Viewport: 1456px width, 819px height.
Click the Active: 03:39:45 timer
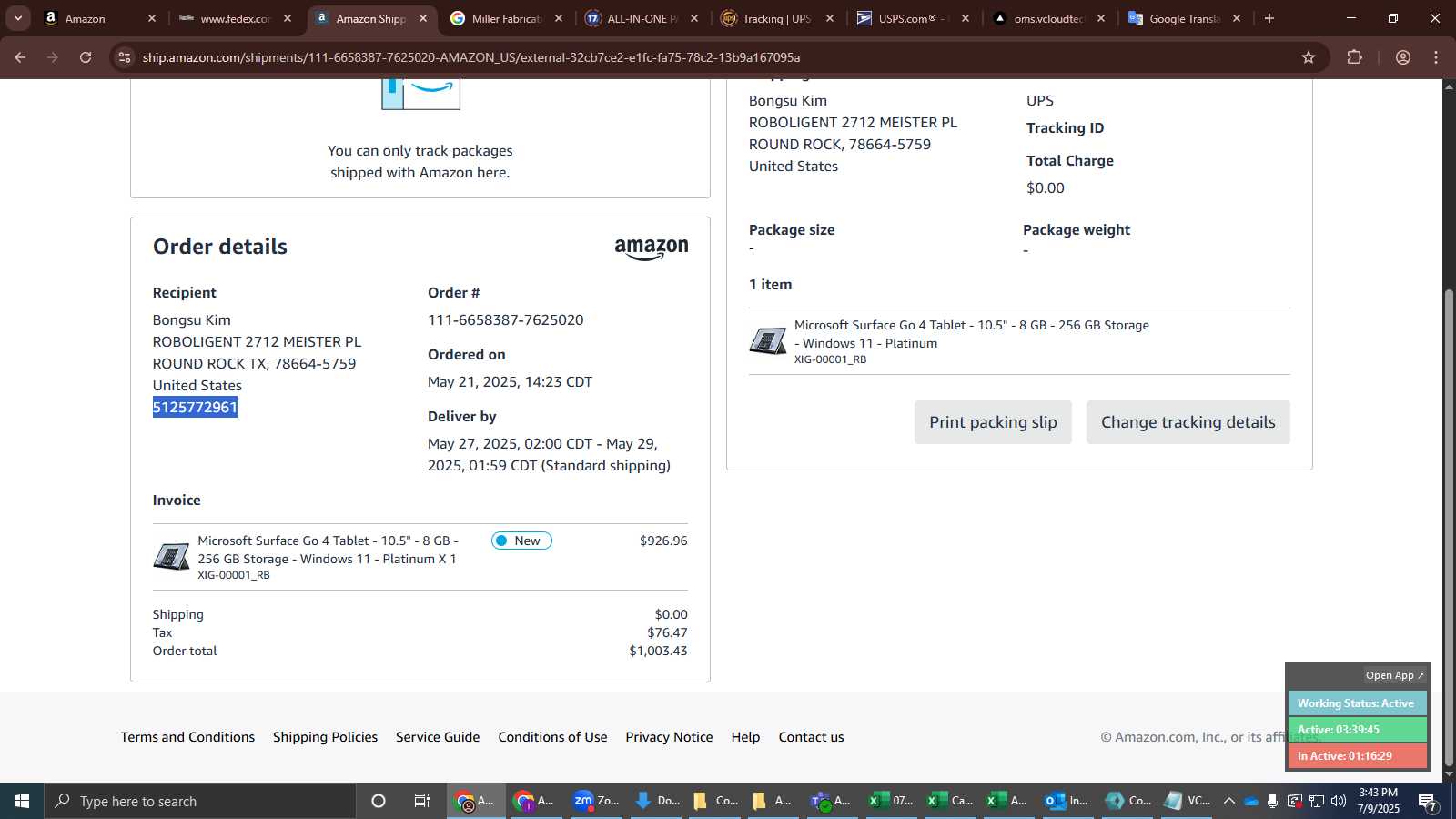1357,730
